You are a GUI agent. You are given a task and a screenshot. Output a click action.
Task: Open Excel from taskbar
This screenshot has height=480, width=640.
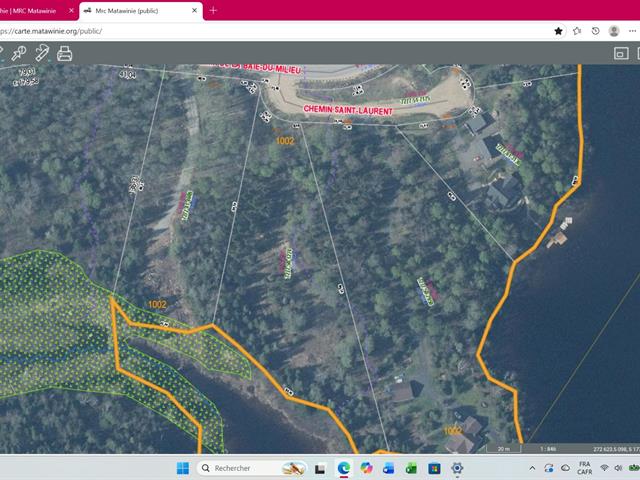click(411, 468)
